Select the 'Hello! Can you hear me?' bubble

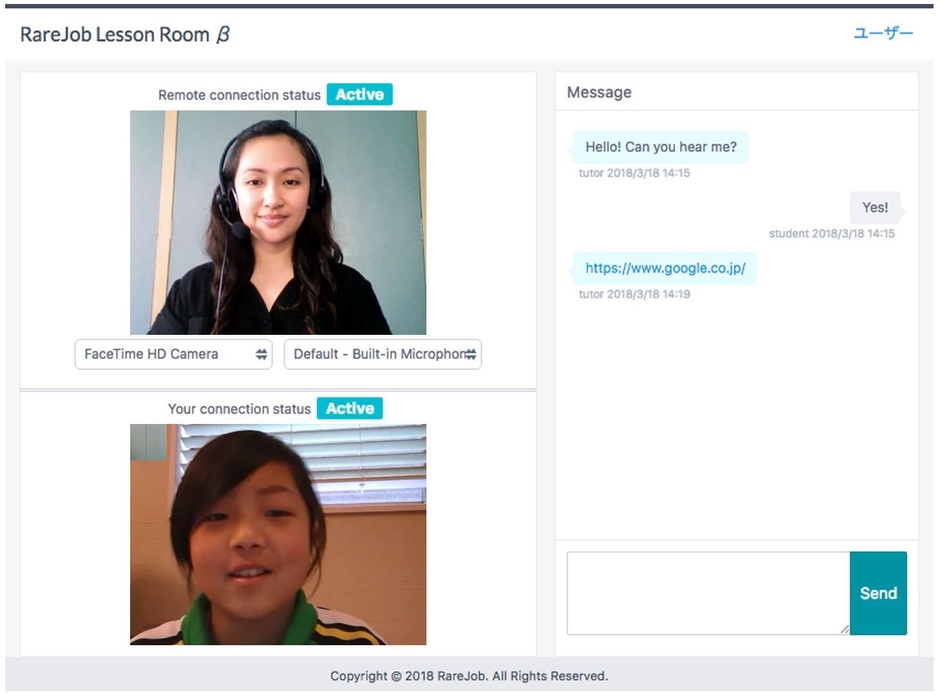[661, 147]
